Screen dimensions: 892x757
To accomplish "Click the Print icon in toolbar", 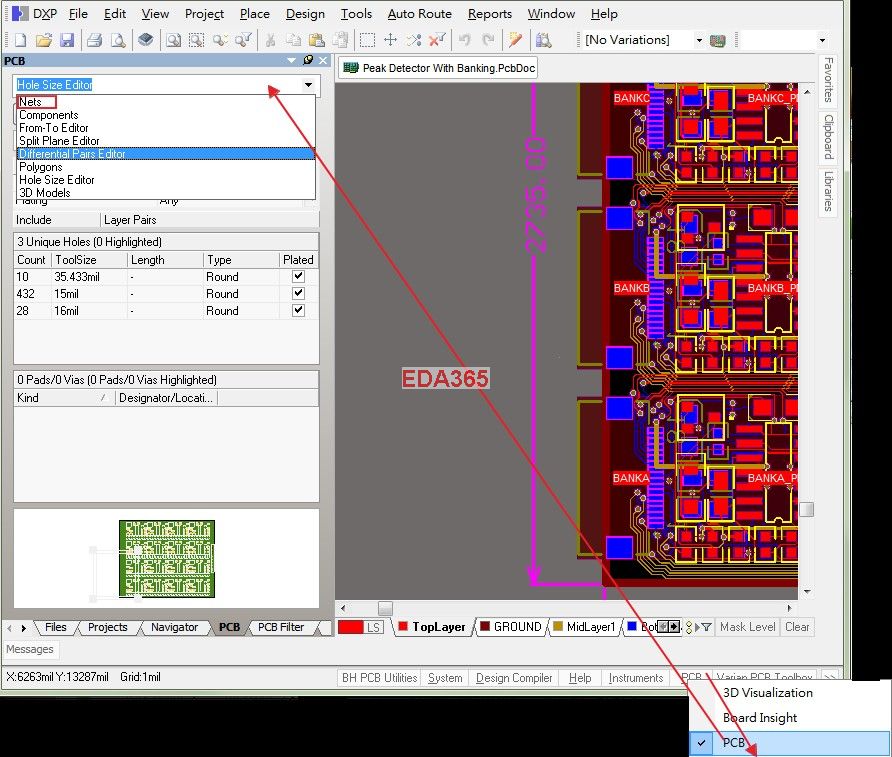I will [94, 40].
